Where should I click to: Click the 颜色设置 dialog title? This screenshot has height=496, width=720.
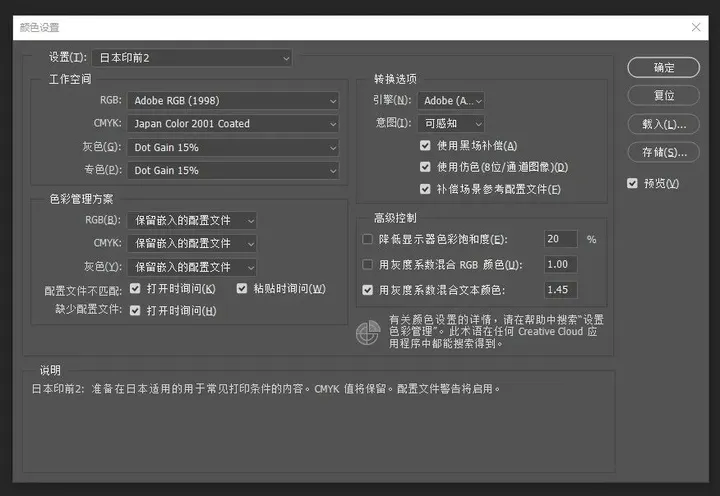(39, 28)
